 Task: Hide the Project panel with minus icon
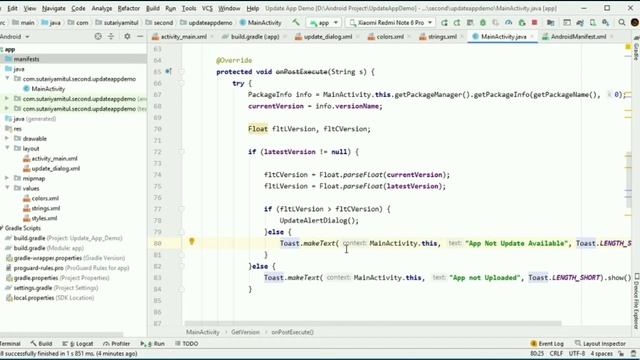coord(140,36)
